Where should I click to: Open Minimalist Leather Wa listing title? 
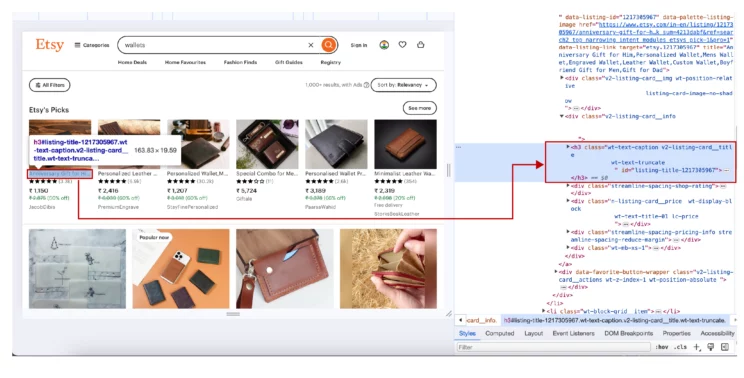405,174
